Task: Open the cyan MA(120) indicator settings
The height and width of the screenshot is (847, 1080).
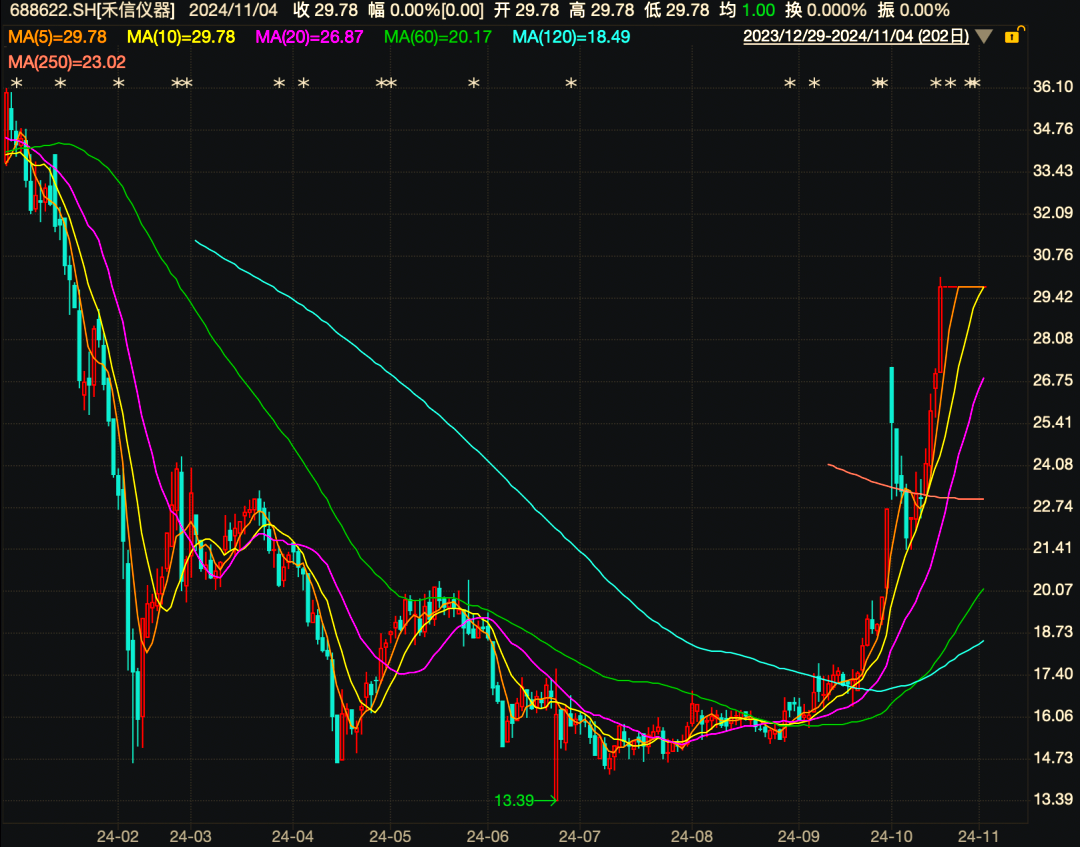Action: 571,37
